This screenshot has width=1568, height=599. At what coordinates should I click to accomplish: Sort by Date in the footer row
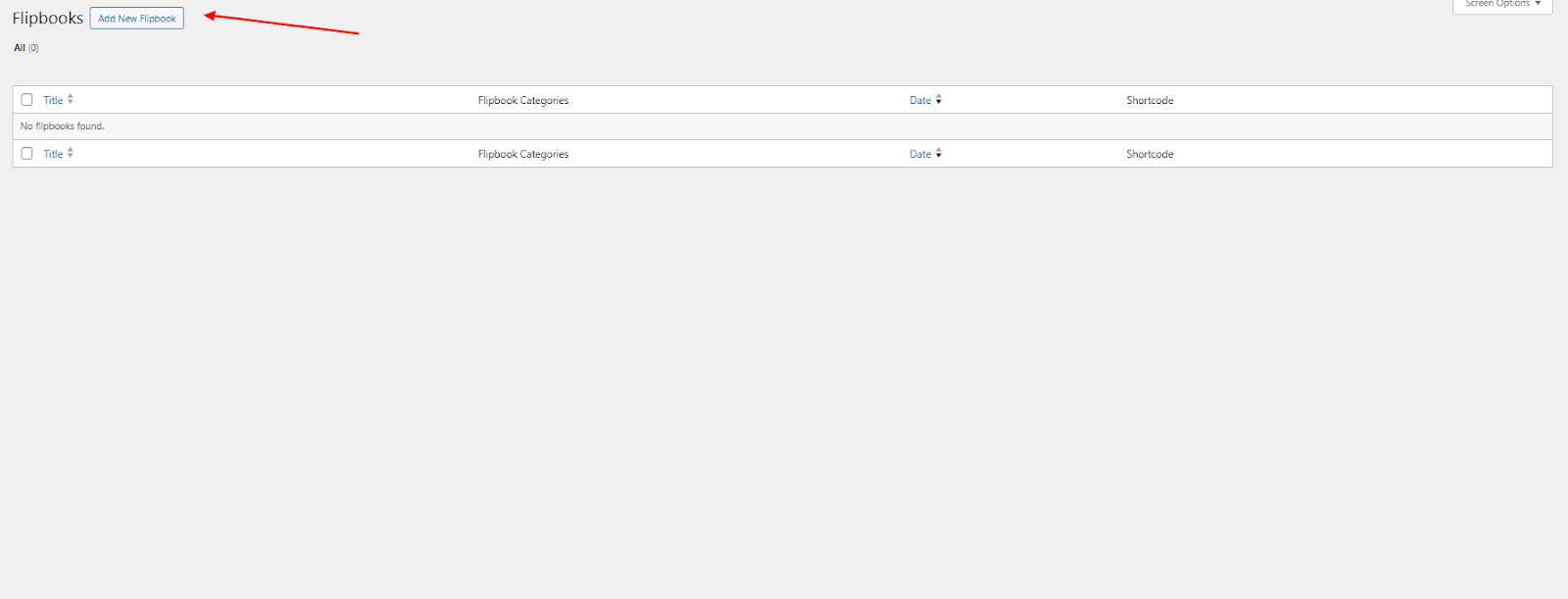(920, 154)
